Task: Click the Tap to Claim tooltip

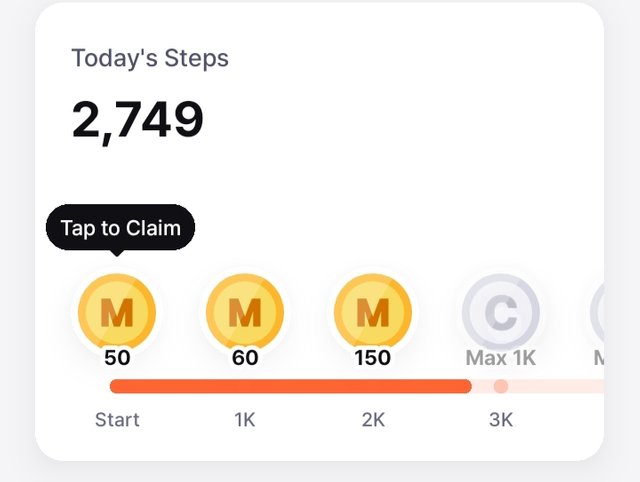Action: click(120, 228)
